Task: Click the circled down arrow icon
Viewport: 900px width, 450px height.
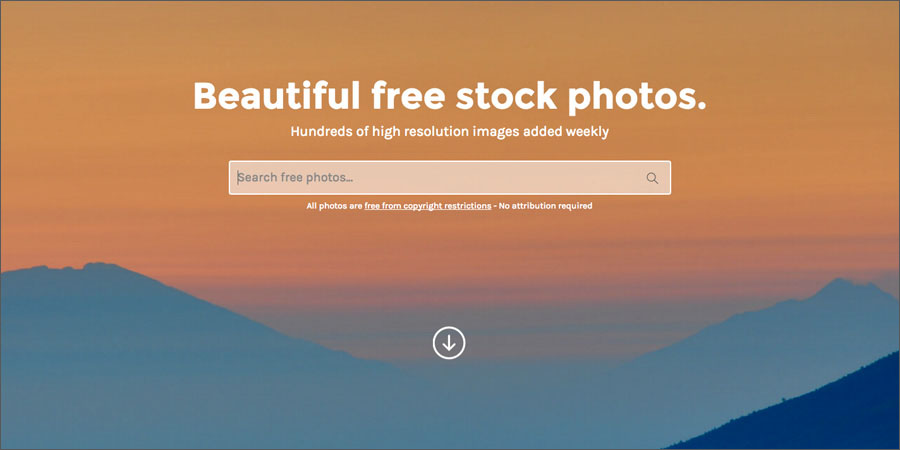Action: (449, 343)
